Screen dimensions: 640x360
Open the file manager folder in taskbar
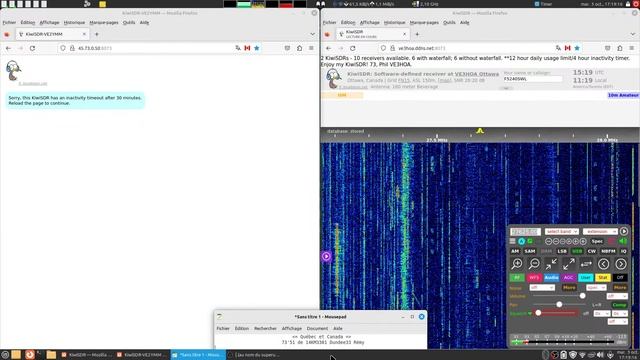51,355
